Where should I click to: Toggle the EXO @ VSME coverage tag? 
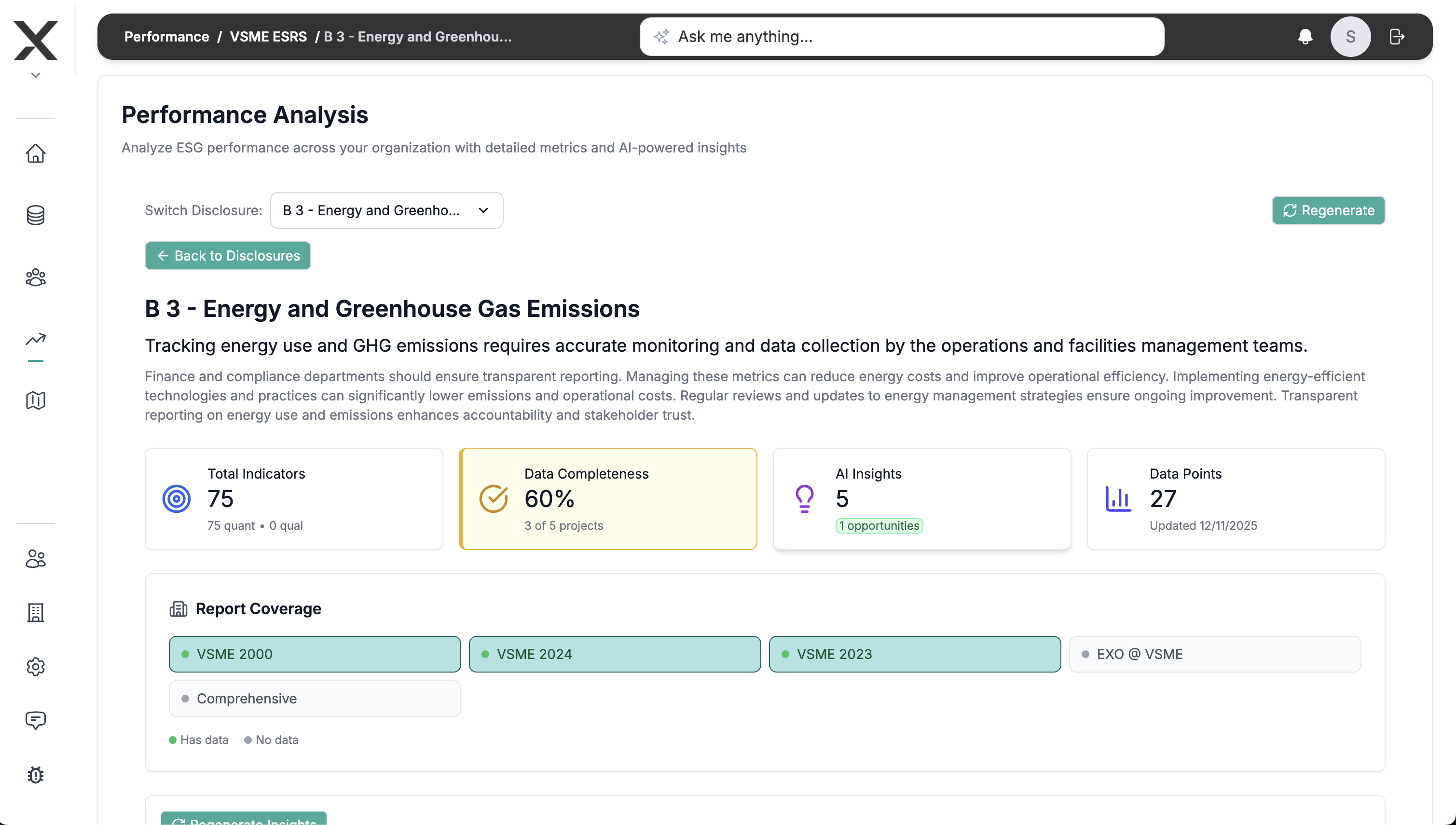pos(1215,654)
